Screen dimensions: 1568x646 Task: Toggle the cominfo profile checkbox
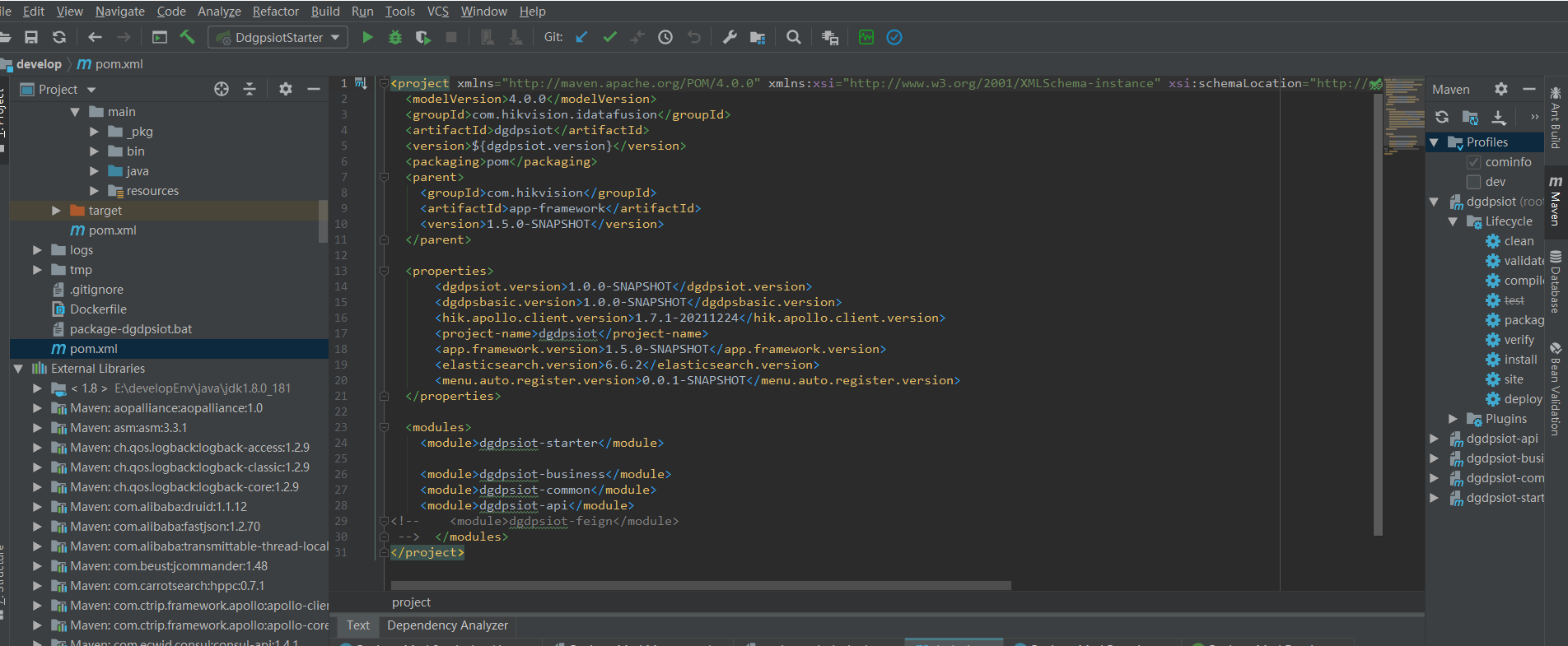[1474, 162]
